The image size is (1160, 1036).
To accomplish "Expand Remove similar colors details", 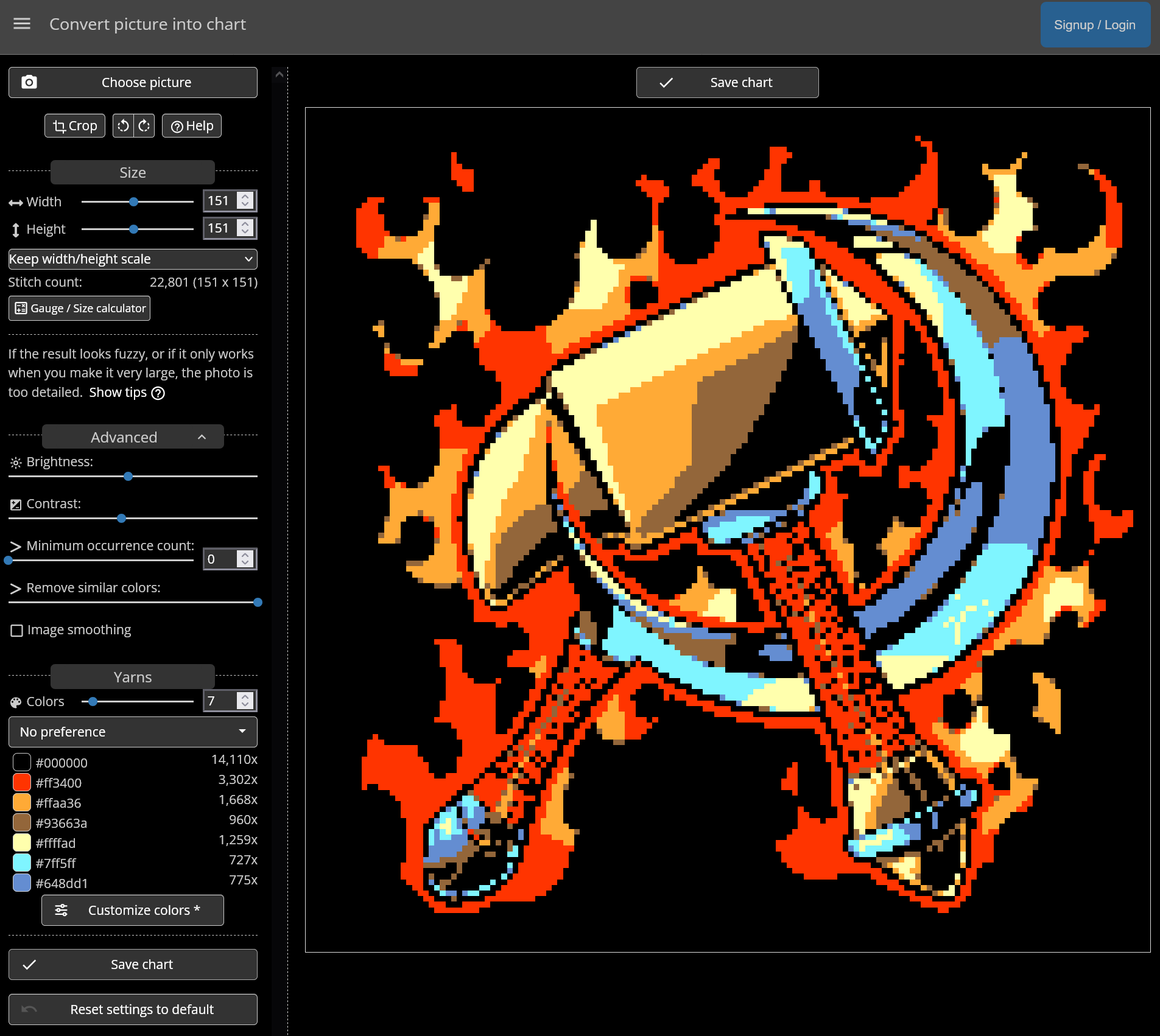I will point(16,589).
